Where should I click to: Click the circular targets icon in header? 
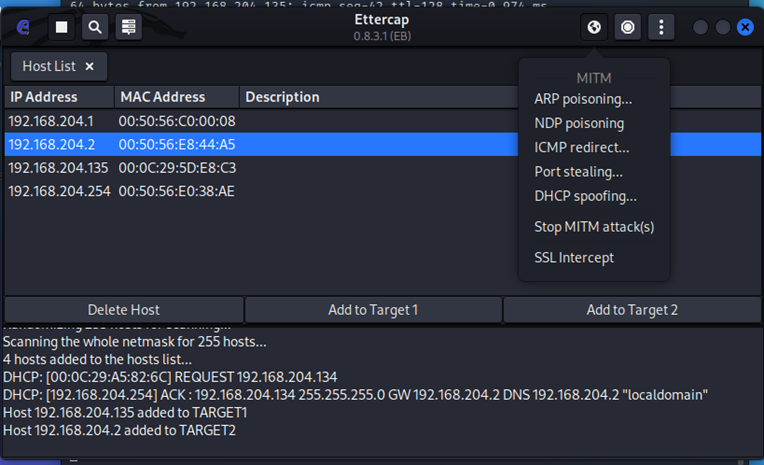tap(627, 27)
